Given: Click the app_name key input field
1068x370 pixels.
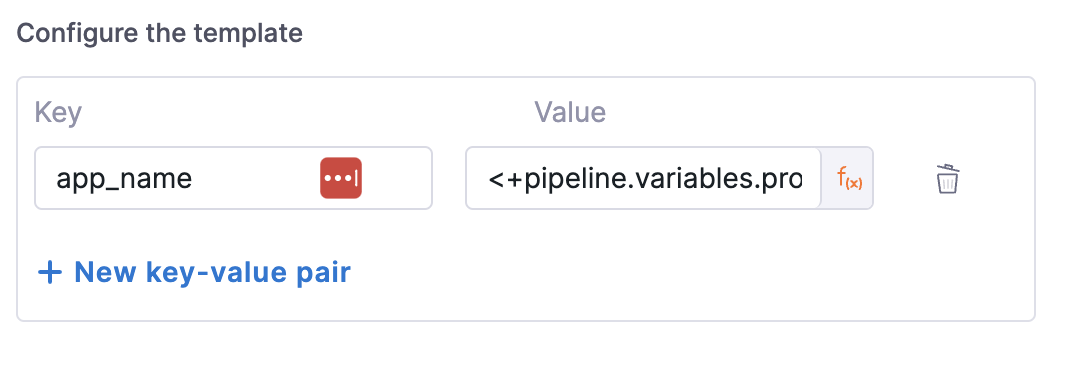Looking at the screenshot, I should (234, 179).
